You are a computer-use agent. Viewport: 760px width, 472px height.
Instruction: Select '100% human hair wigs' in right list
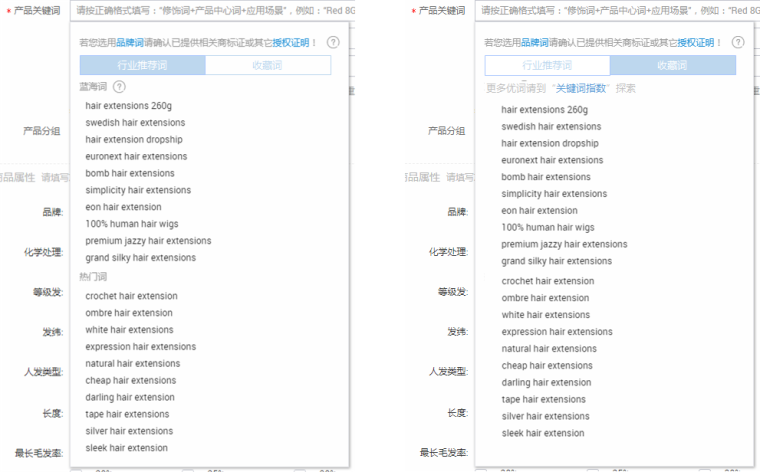pyautogui.click(x=547, y=227)
